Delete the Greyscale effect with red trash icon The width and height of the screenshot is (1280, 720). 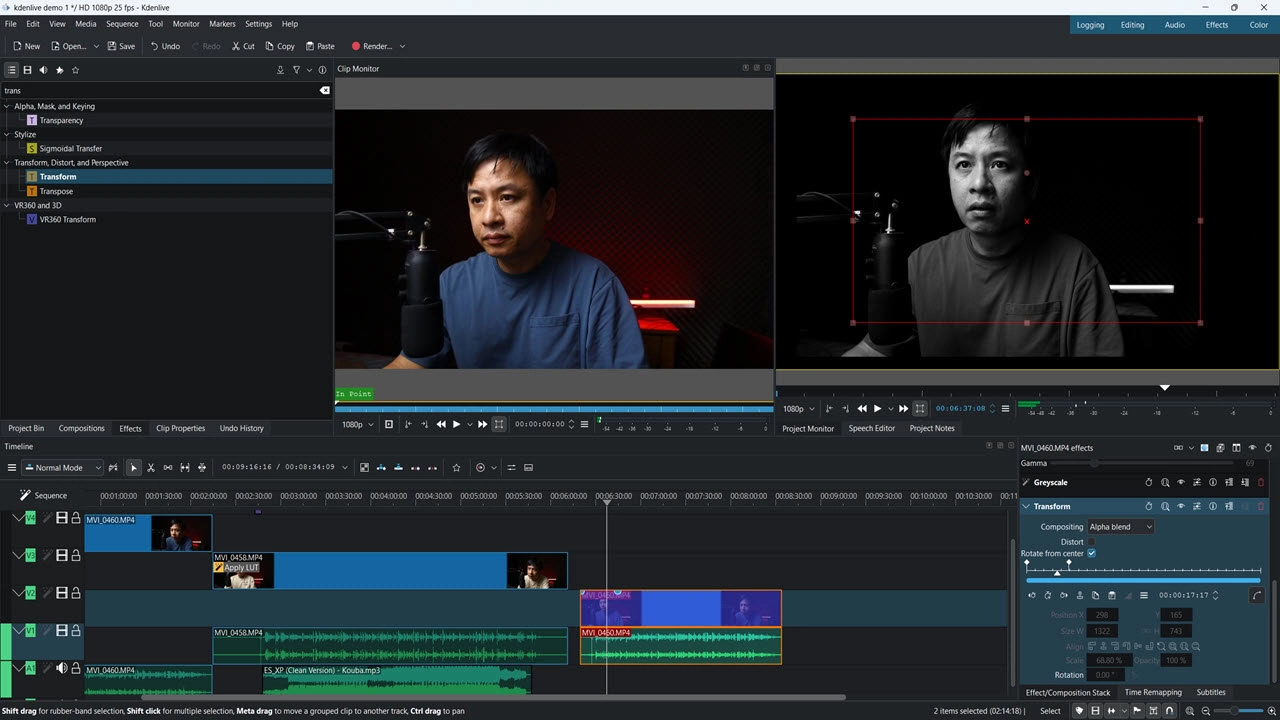[1260, 482]
